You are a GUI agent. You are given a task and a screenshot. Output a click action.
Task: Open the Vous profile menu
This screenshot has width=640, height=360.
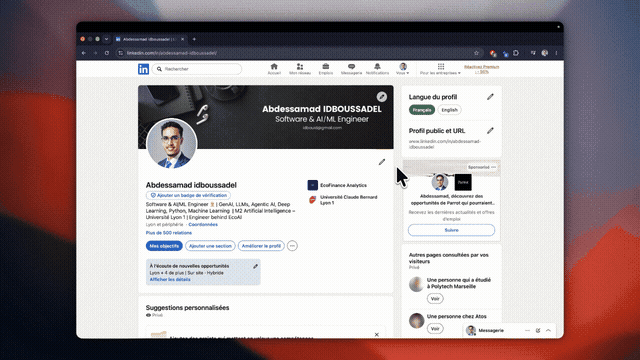coord(402,69)
